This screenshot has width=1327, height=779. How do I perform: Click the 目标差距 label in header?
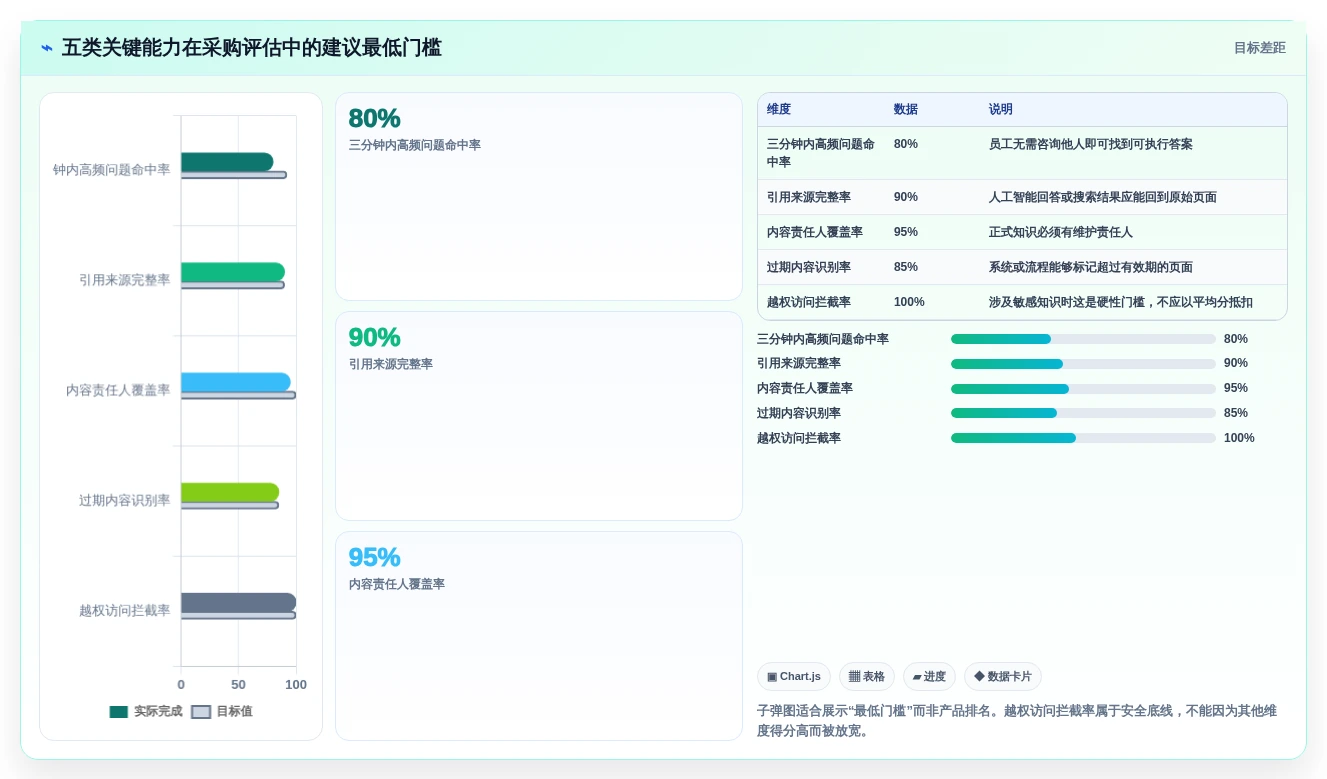point(1259,48)
